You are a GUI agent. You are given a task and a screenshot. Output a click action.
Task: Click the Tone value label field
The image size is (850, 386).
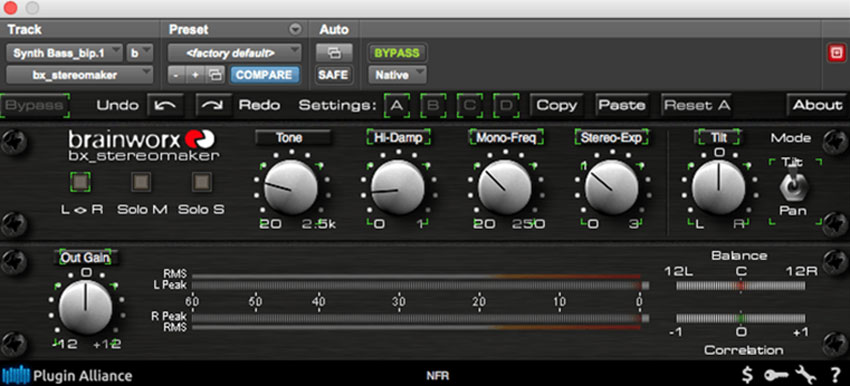293,138
